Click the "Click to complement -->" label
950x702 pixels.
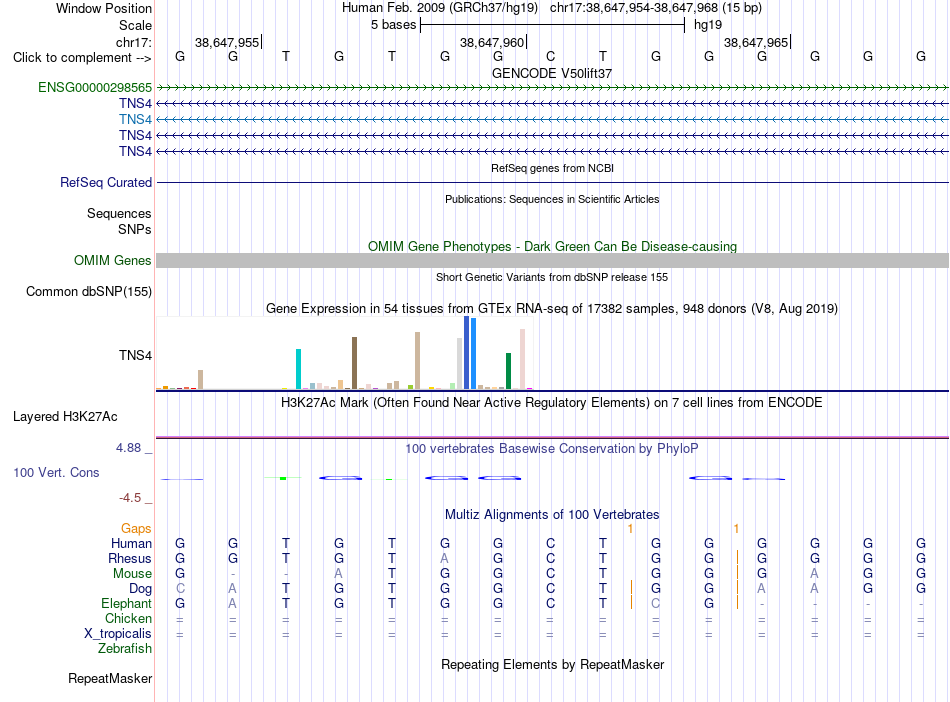82,58
